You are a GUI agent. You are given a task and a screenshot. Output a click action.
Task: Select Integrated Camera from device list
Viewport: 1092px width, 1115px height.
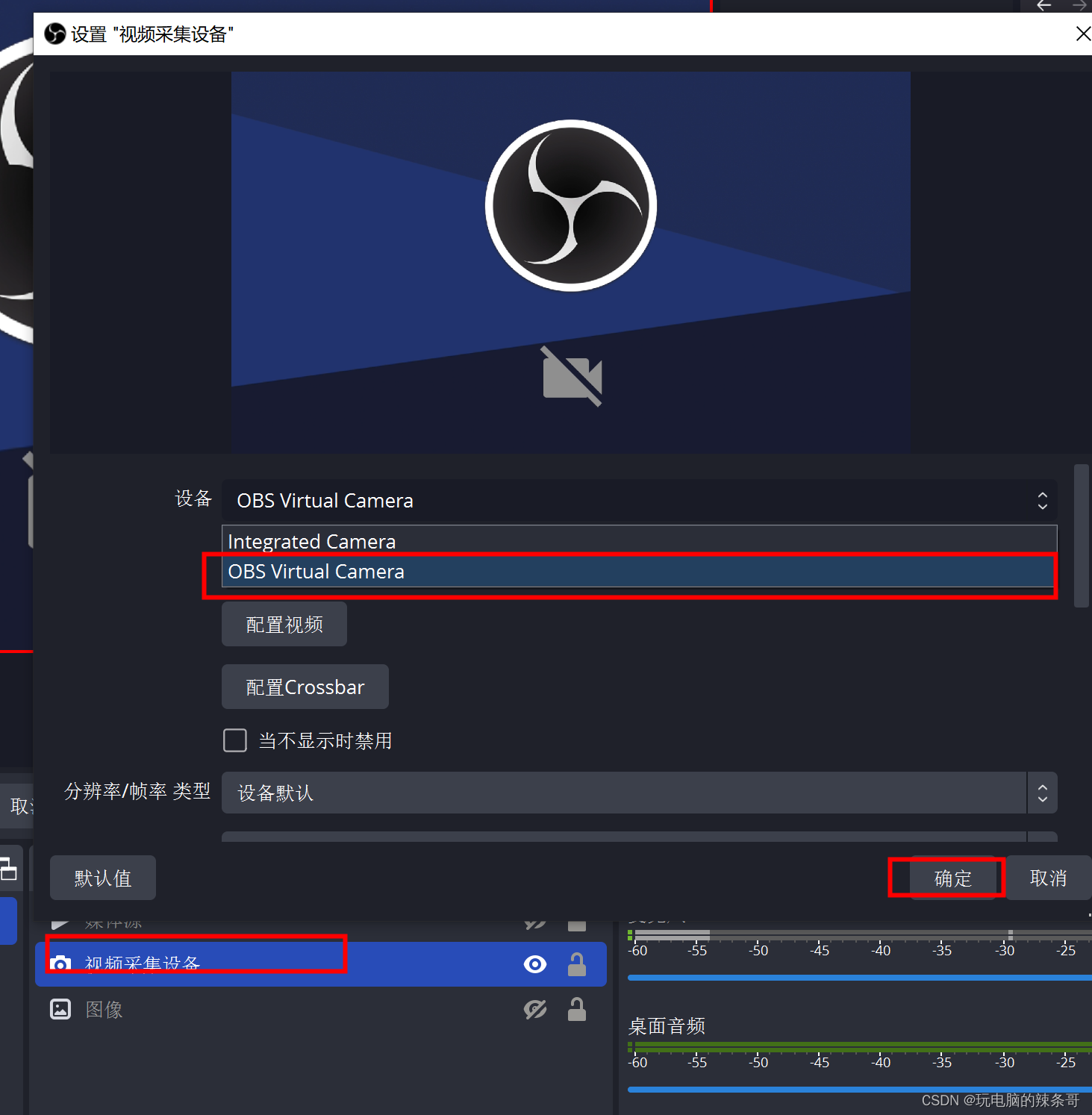(x=639, y=541)
